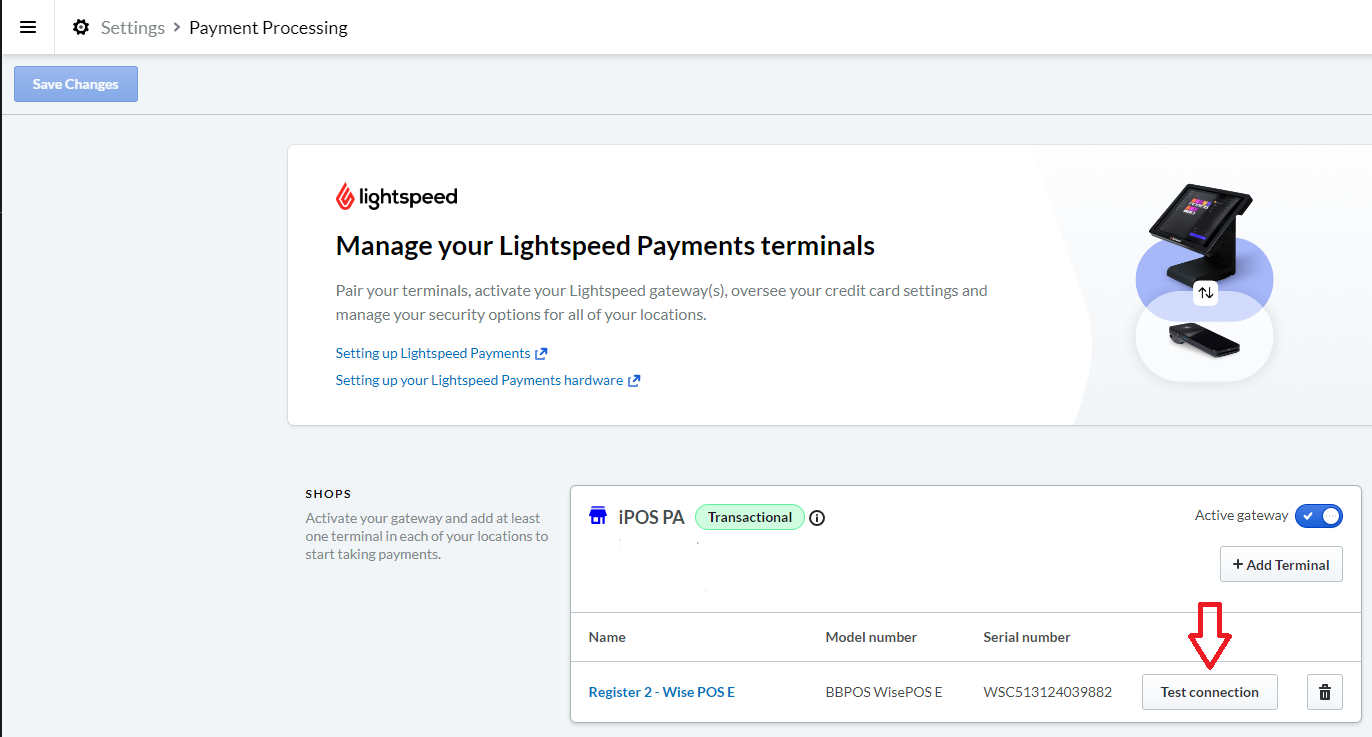1372x737 pixels.
Task: Click the BBPOS WisePOS E model cell
Action: click(884, 692)
